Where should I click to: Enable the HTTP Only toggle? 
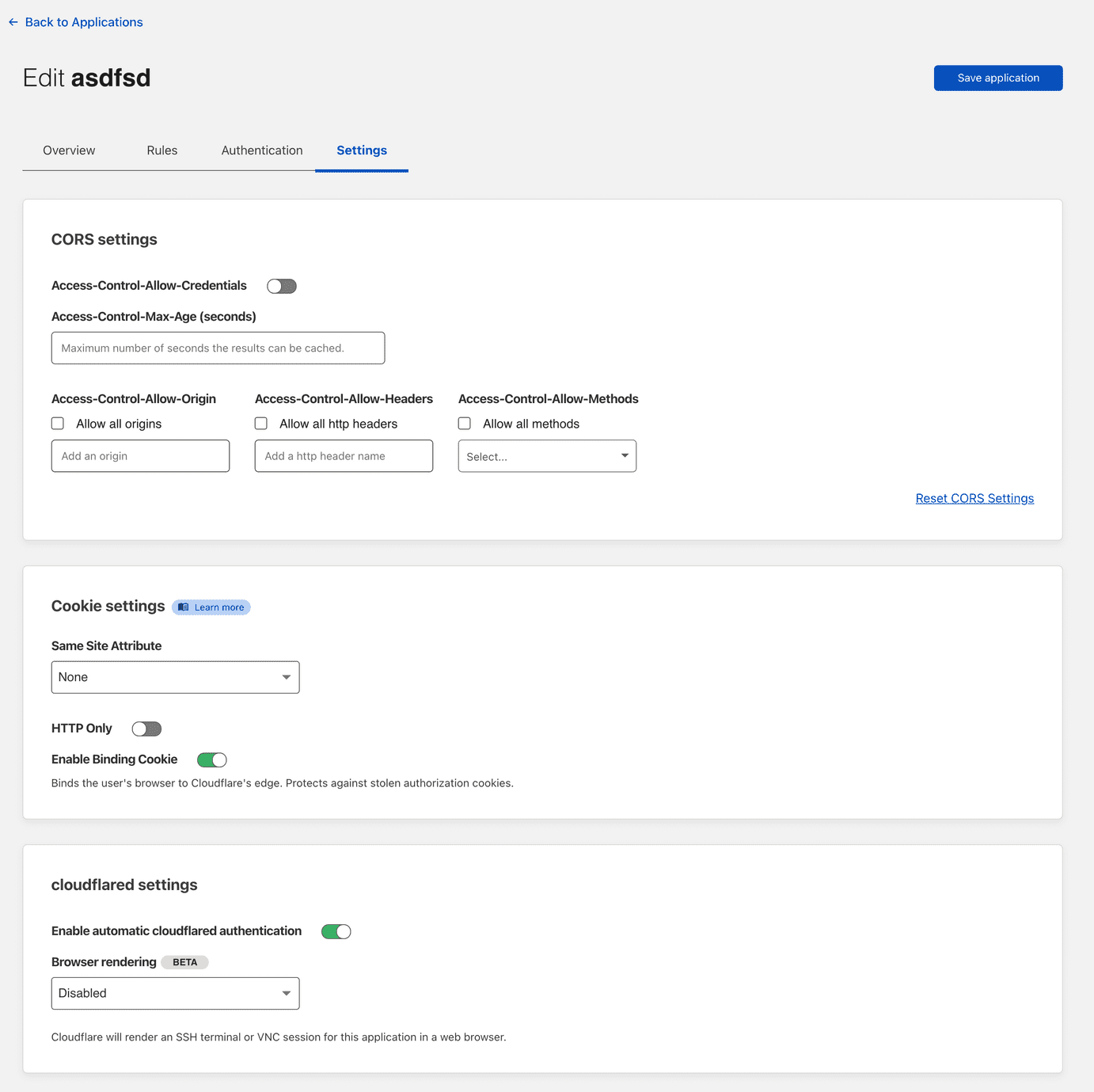(x=146, y=729)
